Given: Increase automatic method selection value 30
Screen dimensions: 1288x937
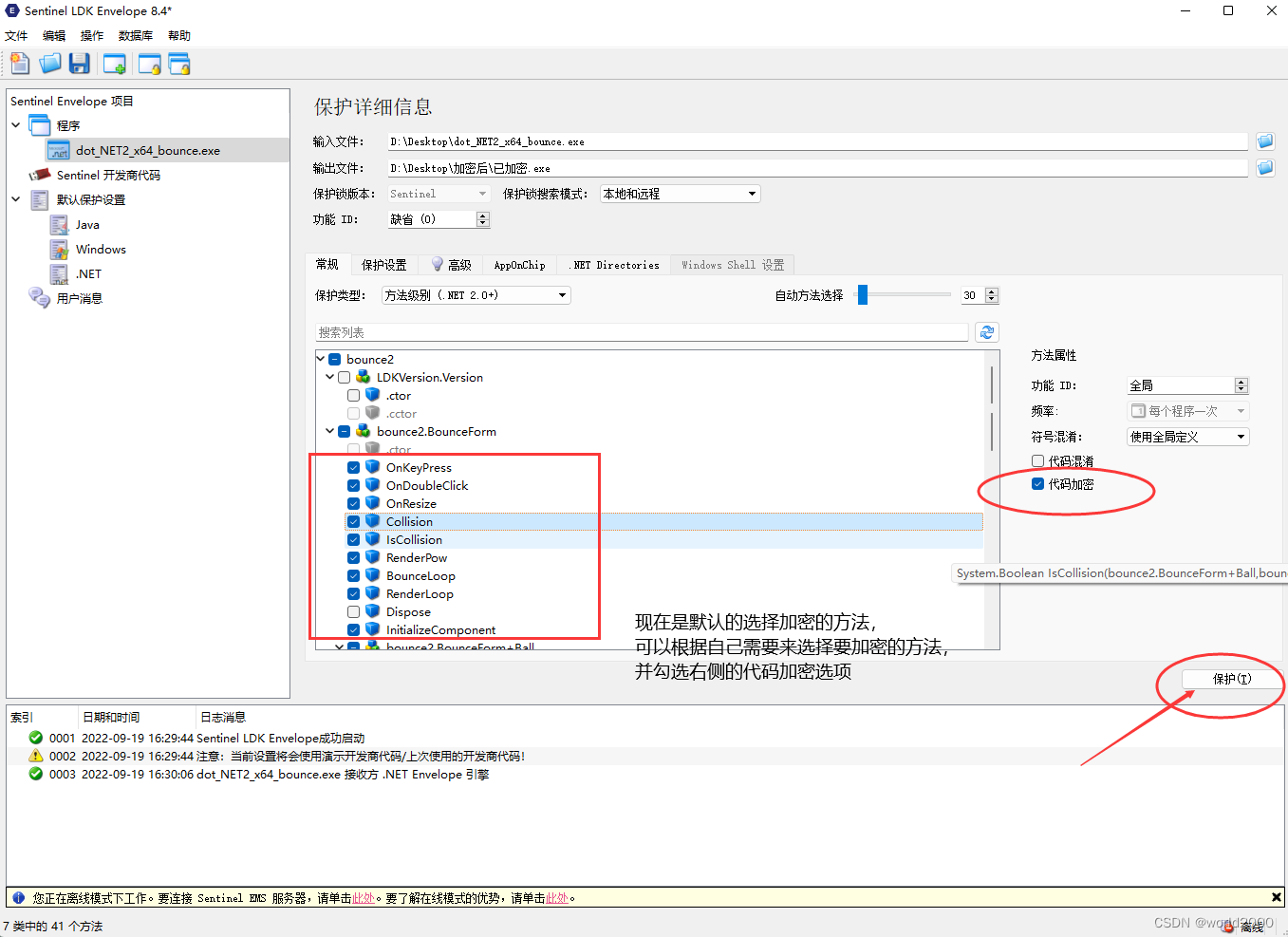Looking at the screenshot, I should click(992, 291).
